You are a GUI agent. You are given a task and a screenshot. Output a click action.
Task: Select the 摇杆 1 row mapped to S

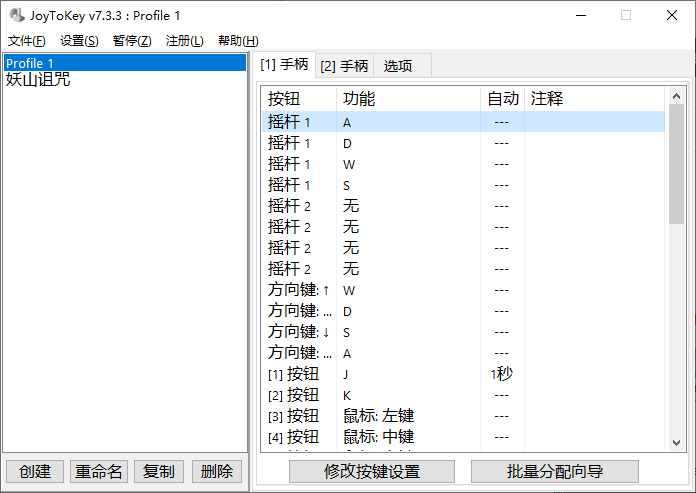[x=463, y=185]
